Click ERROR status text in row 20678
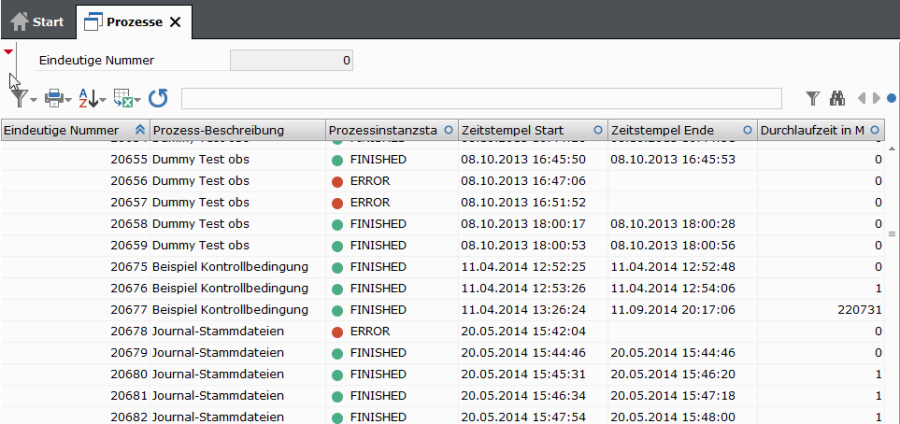 pos(370,331)
